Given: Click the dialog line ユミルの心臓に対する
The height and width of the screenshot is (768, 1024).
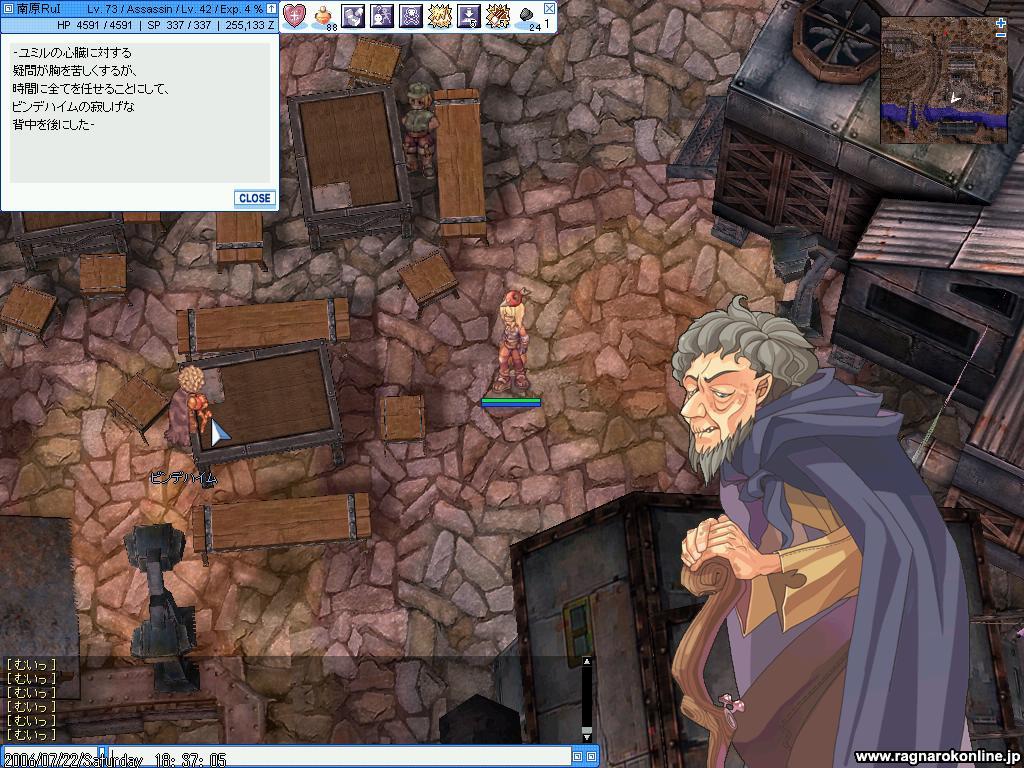Looking at the screenshot, I should (x=72, y=53).
